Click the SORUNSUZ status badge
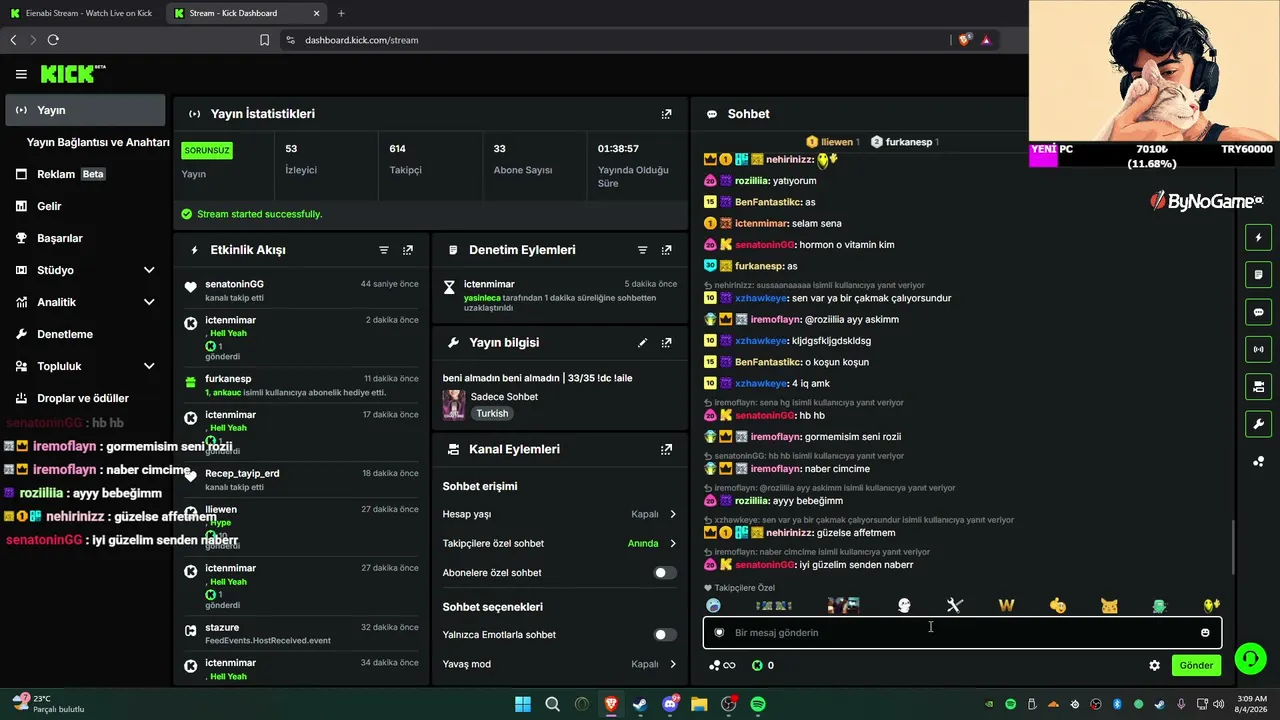Screen dimensions: 1280x720 (x=207, y=150)
